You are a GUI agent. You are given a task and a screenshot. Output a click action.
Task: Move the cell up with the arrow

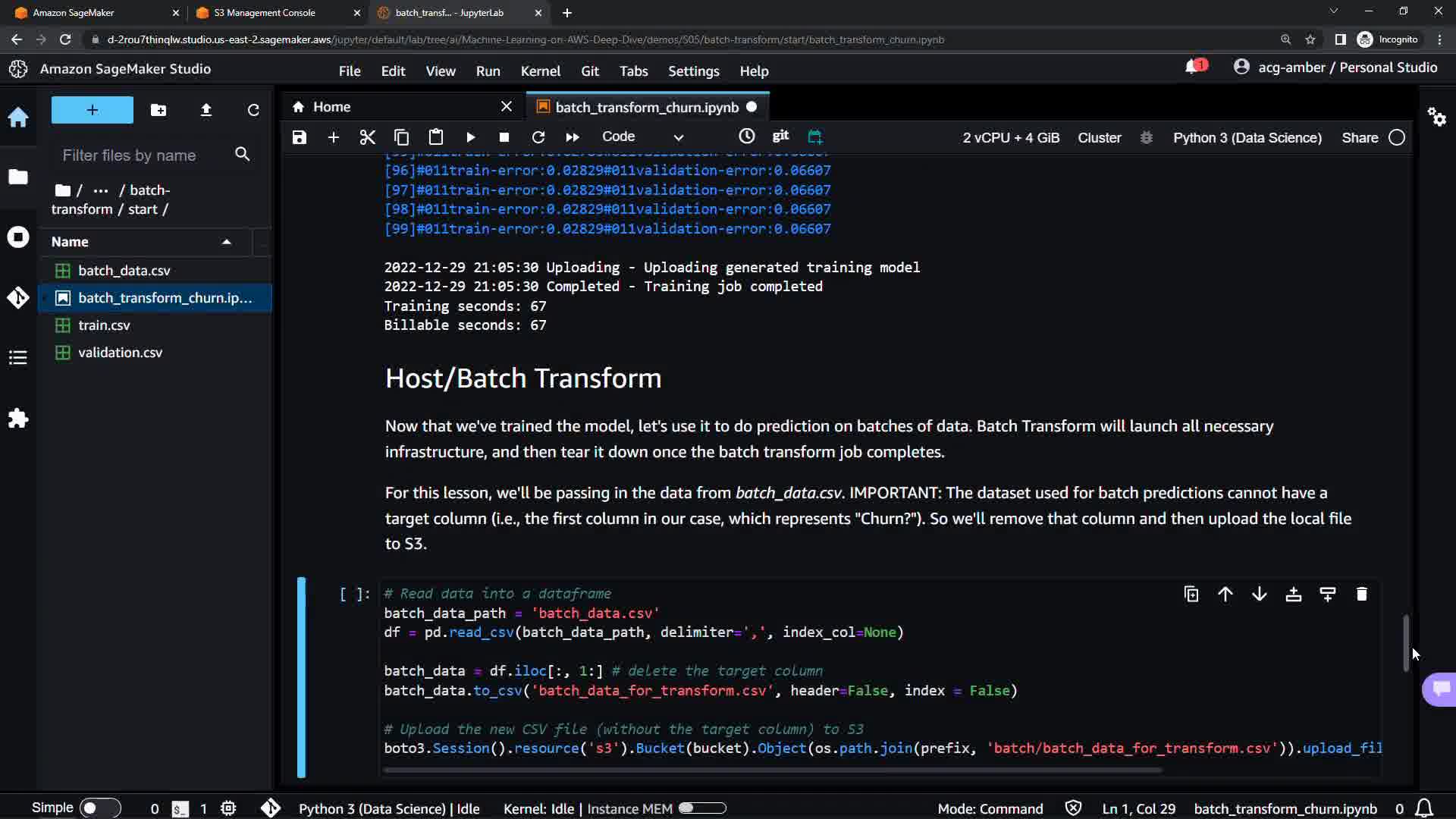[x=1225, y=595]
